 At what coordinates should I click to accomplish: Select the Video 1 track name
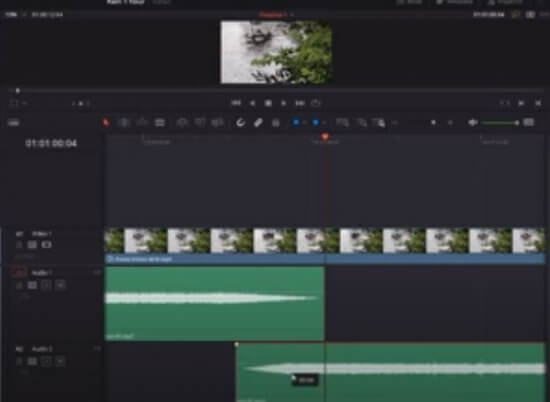tap(42, 234)
